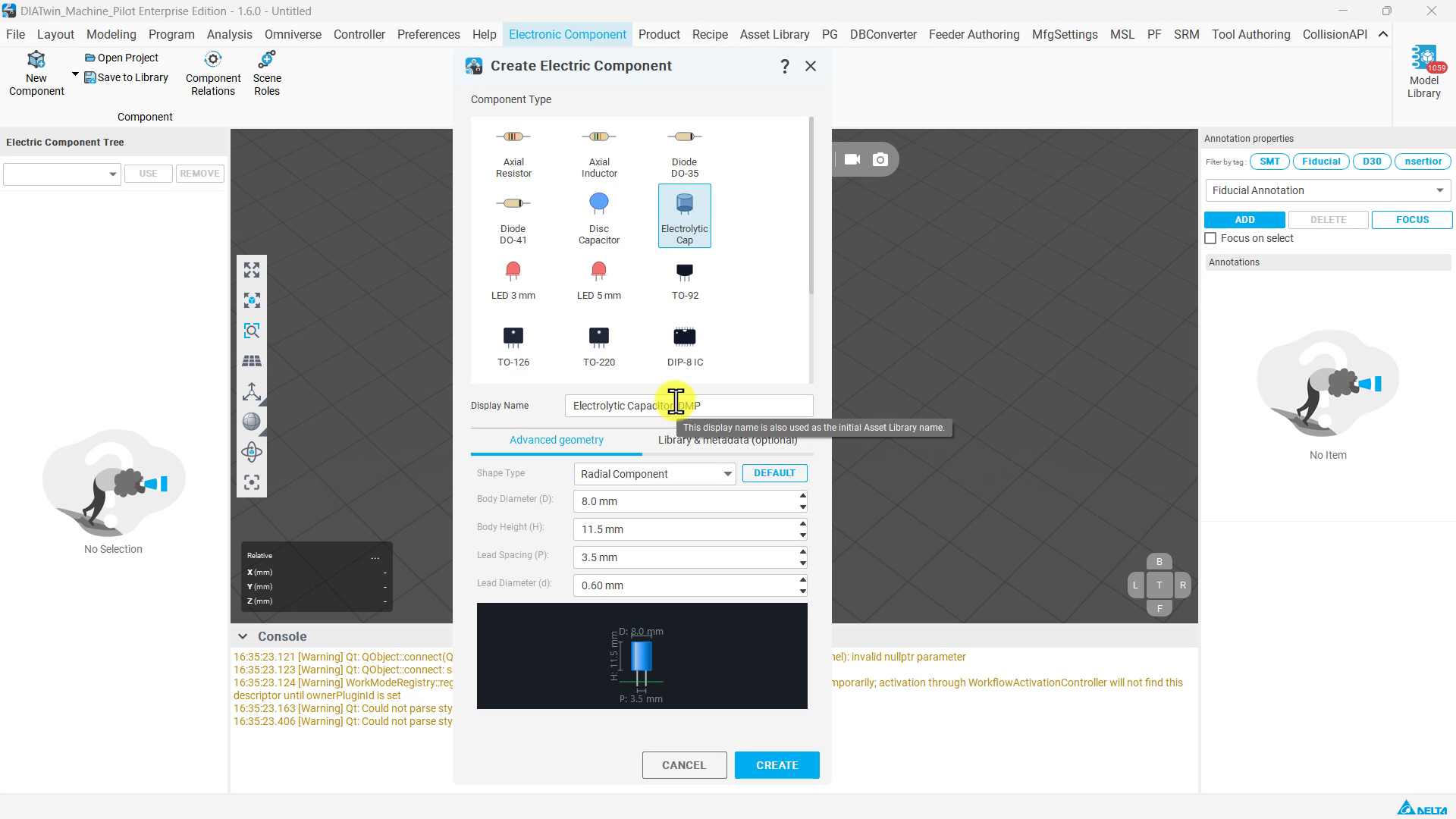1456x819 pixels.
Task: Click the focus selection icon above the magnifier
Action: point(252,300)
